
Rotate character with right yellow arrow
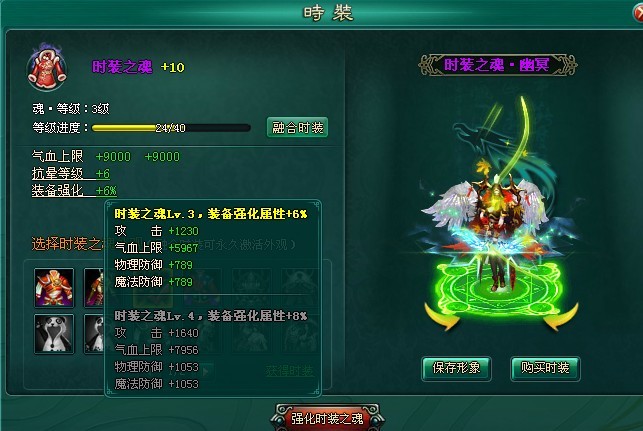561,316
